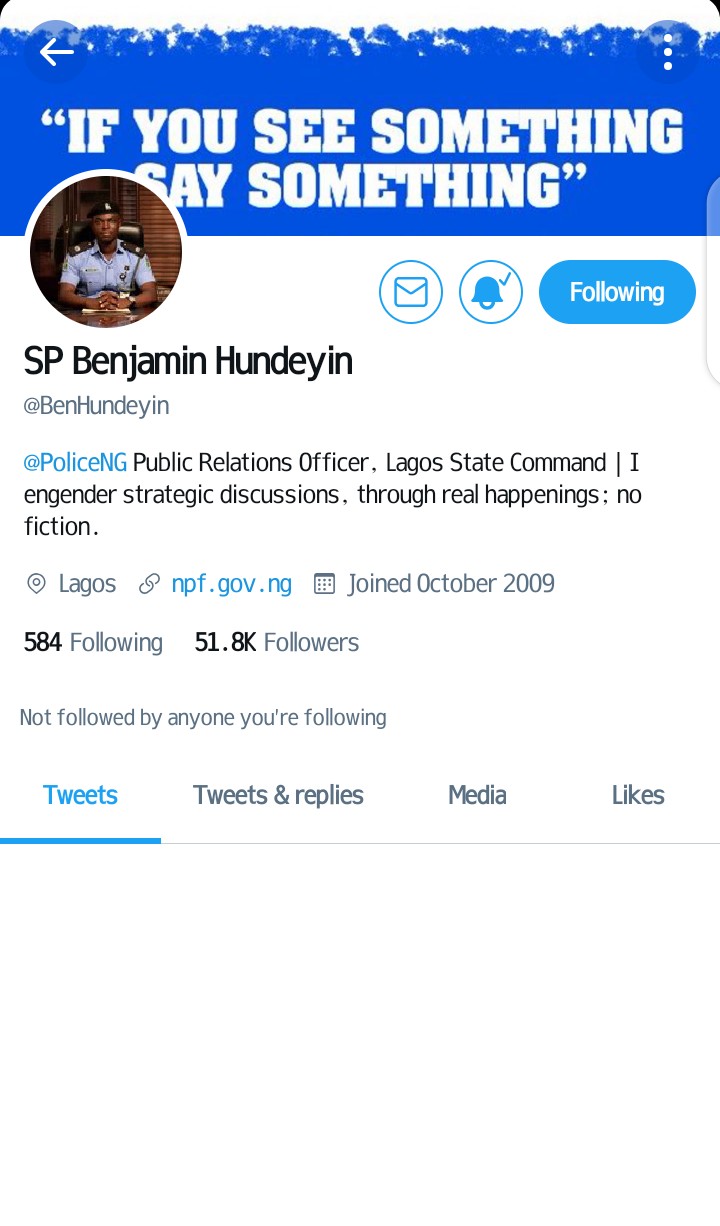View the profile picture
720x1226 pixels.
click(x=106, y=252)
